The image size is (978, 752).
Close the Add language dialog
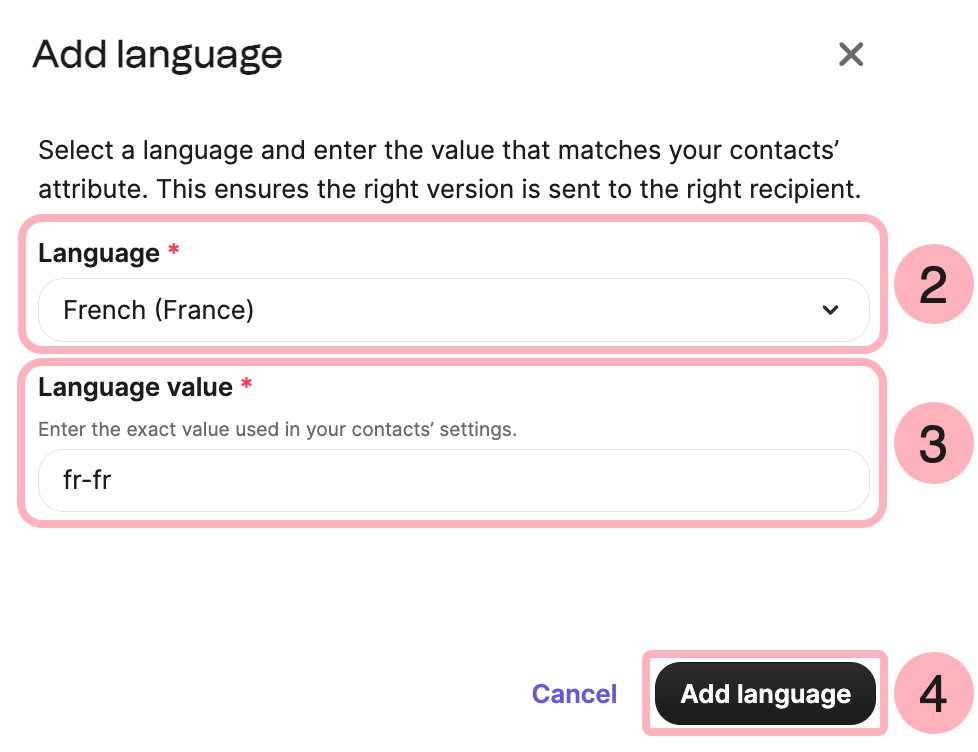coord(851,54)
